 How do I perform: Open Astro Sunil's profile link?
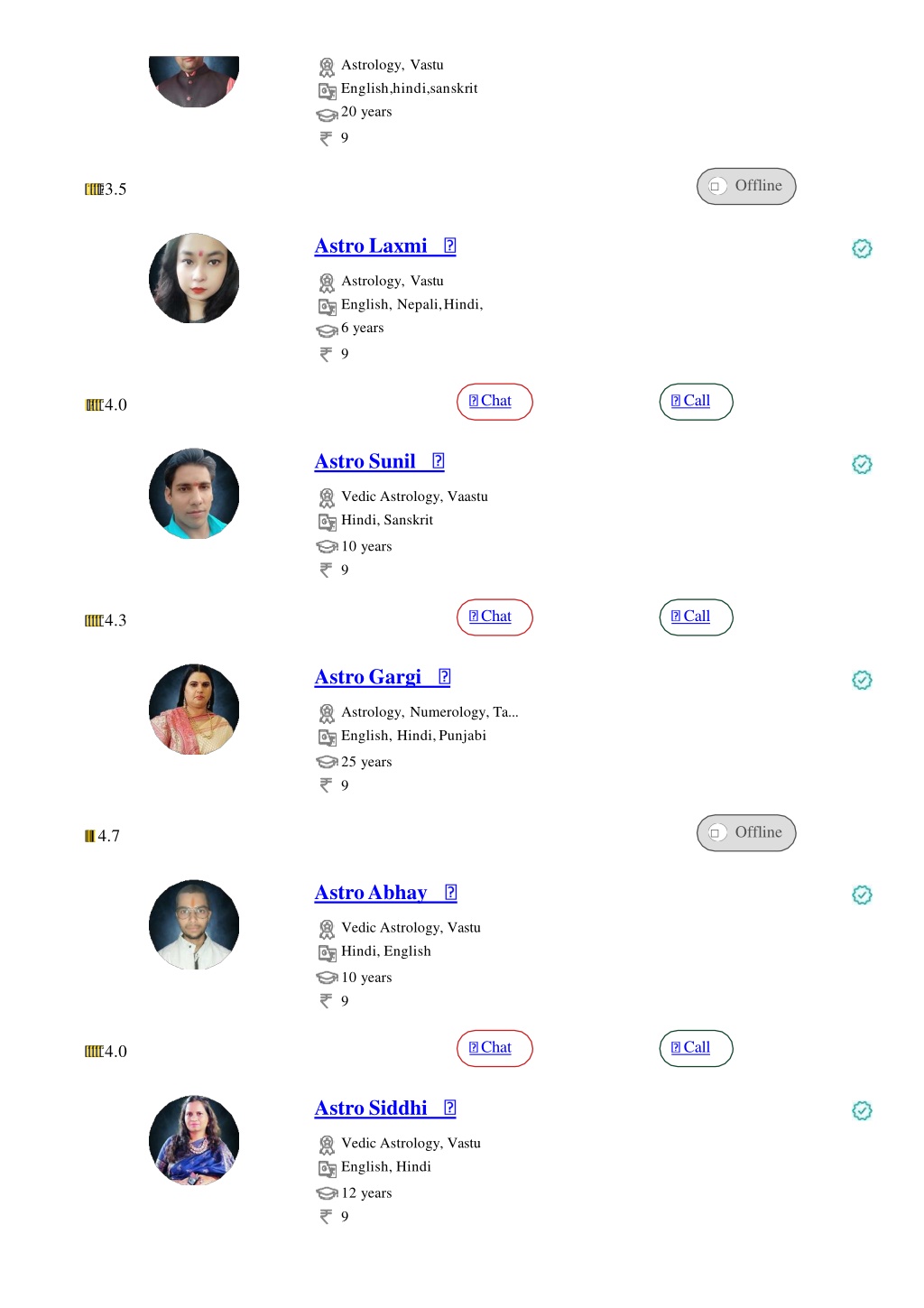(x=379, y=461)
